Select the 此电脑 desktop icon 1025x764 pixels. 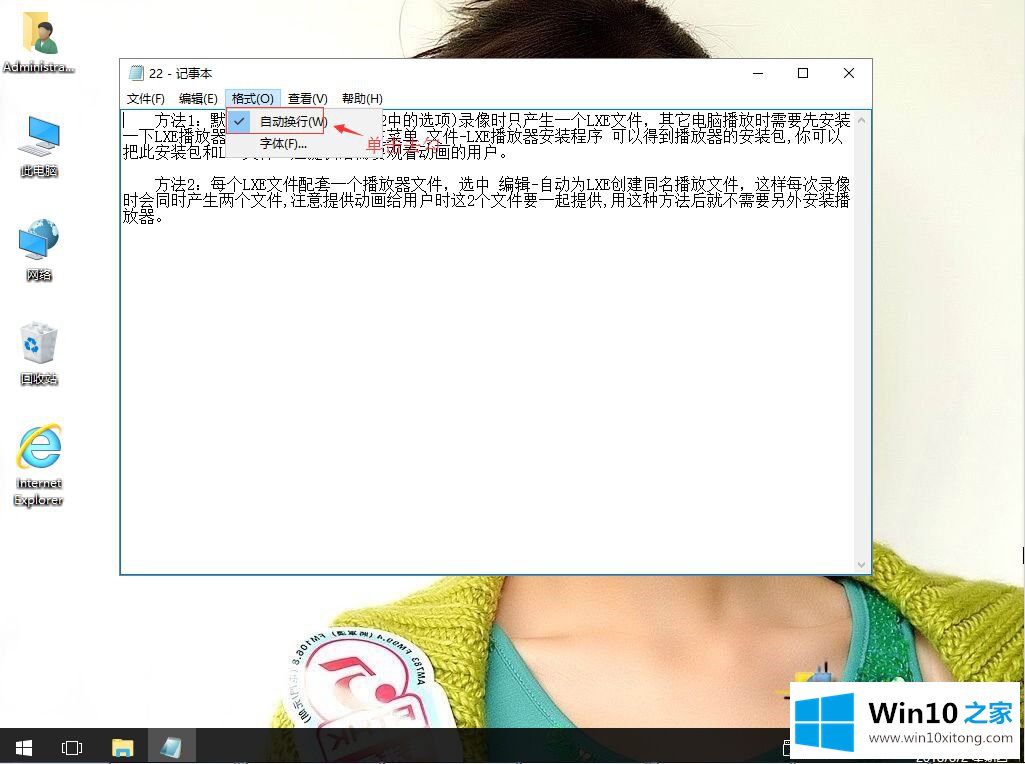point(39,146)
